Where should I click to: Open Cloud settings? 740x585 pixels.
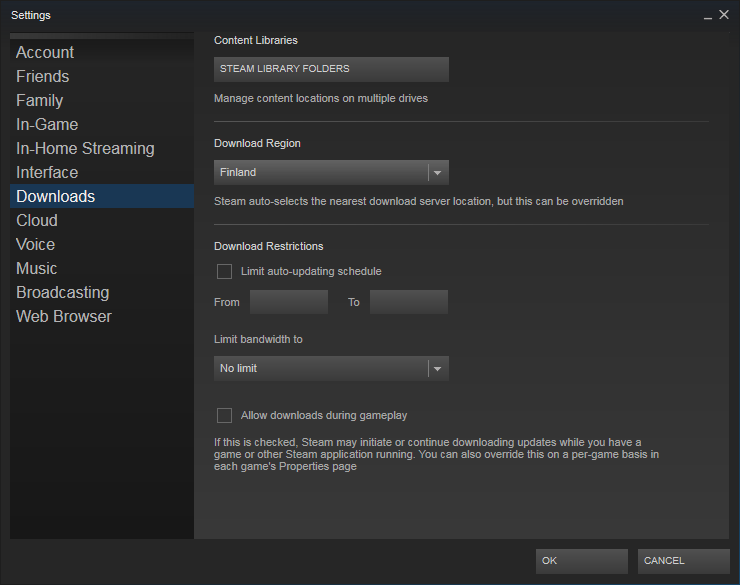coord(101,220)
